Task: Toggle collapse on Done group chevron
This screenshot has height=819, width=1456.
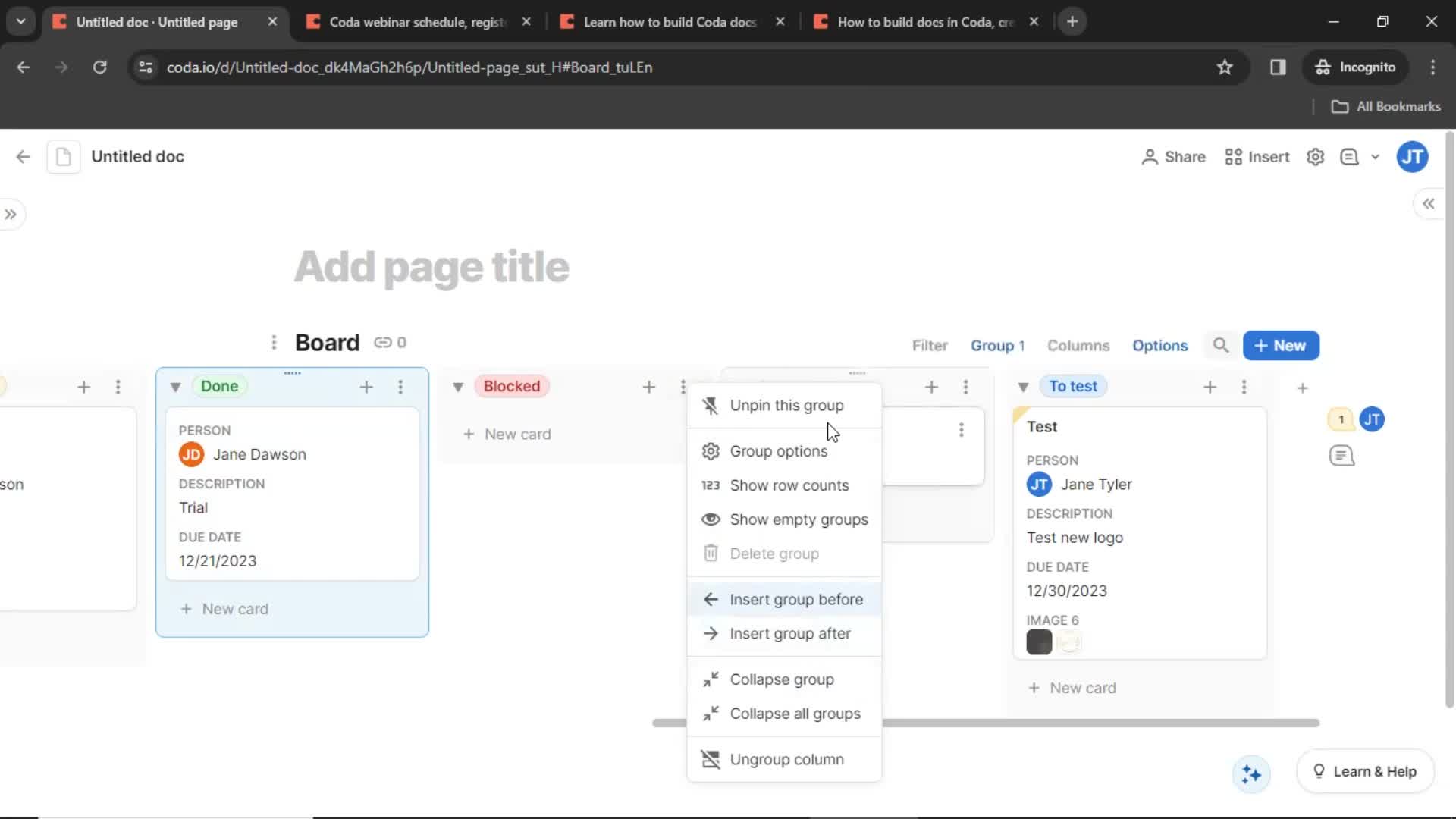Action: click(x=175, y=386)
